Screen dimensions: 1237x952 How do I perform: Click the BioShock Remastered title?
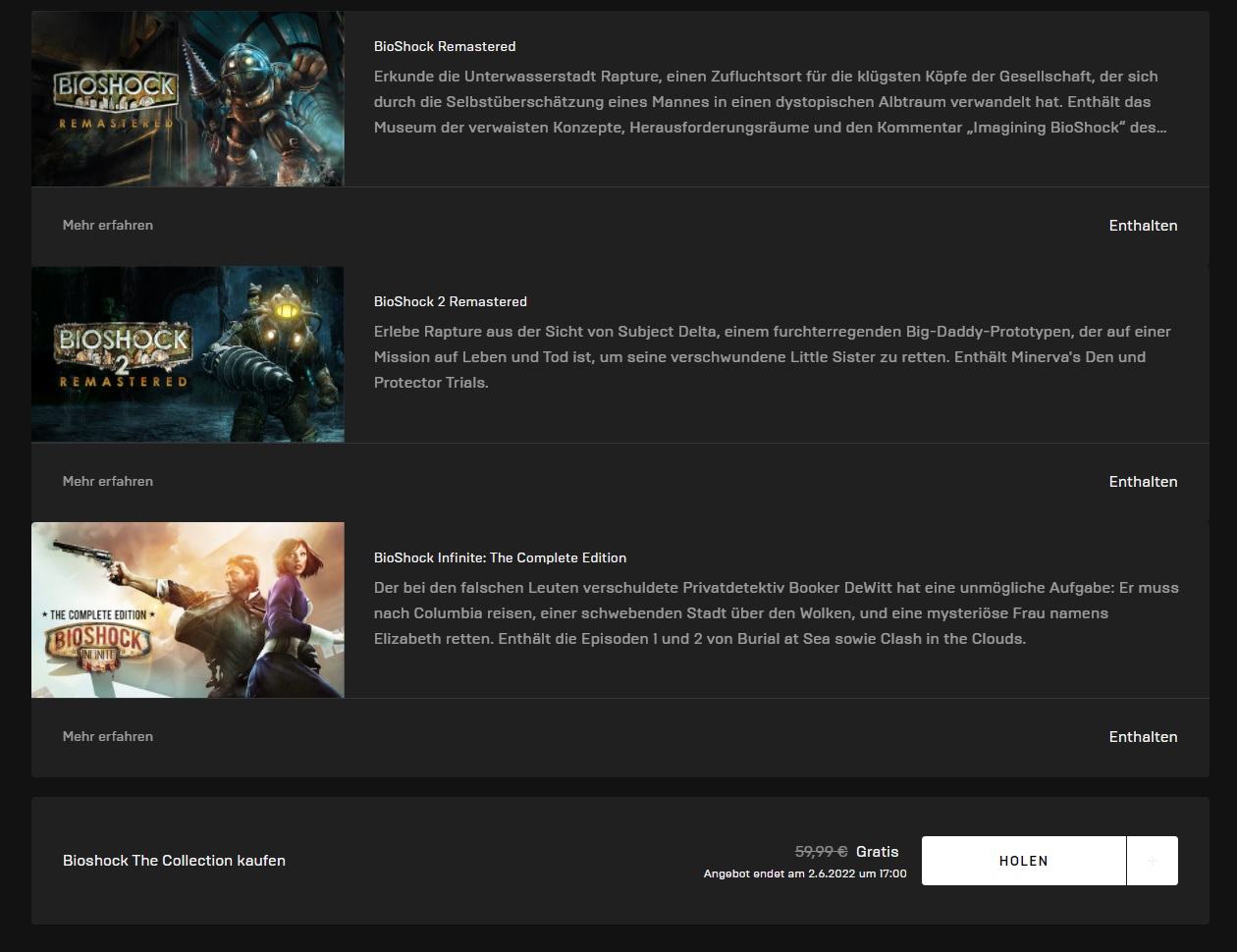pos(445,46)
